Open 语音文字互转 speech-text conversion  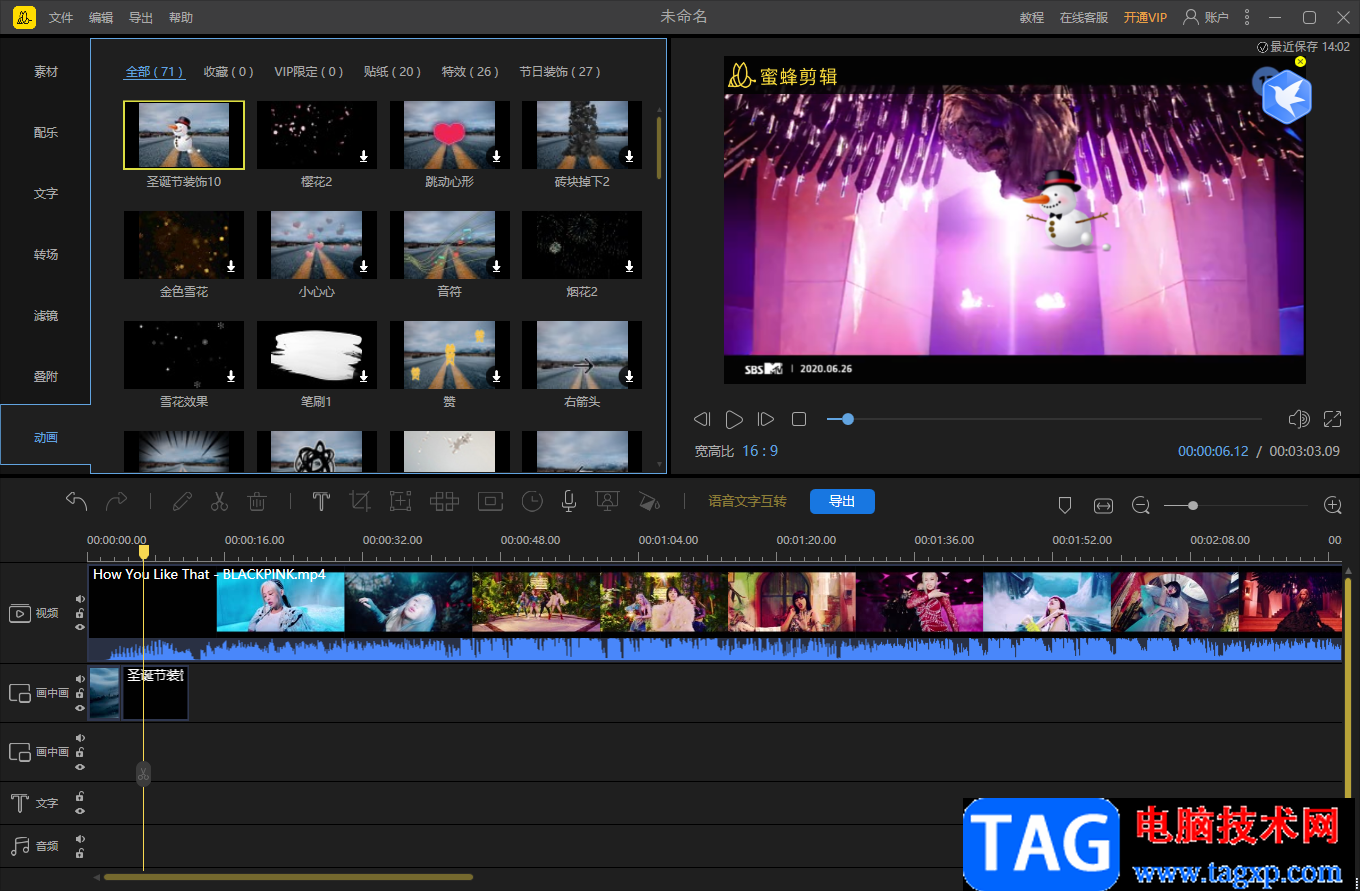click(748, 501)
